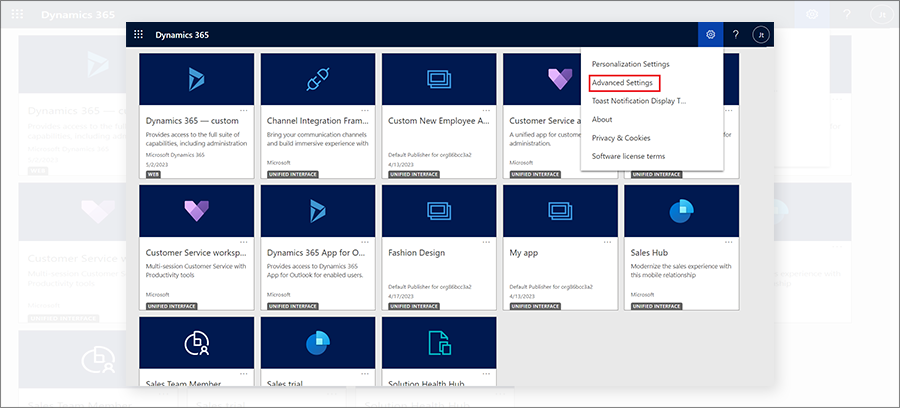The width and height of the screenshot is (900, 408).
Task: Click the Sales Hub pie icon
Action: point(682,211)
